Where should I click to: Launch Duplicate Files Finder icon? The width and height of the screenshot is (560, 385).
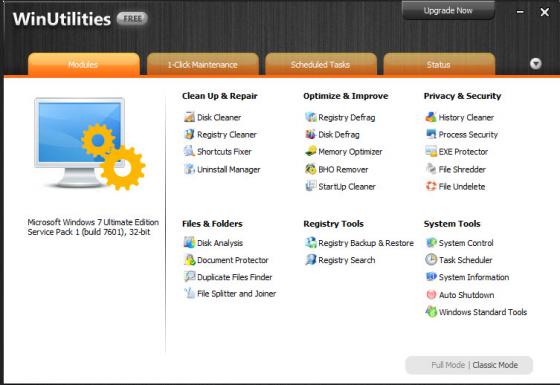pyautogui.click(x=189, y=276)
